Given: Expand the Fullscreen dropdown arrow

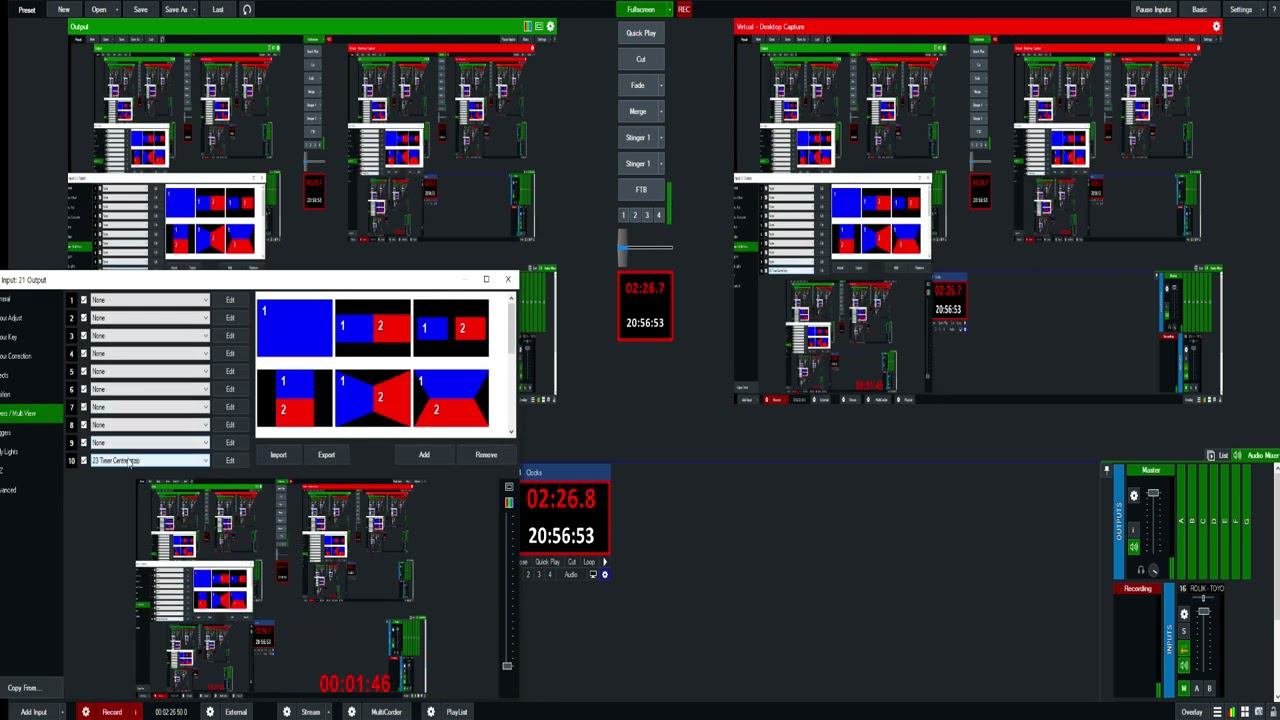Looking at the screenshot, I should (669, 9).
